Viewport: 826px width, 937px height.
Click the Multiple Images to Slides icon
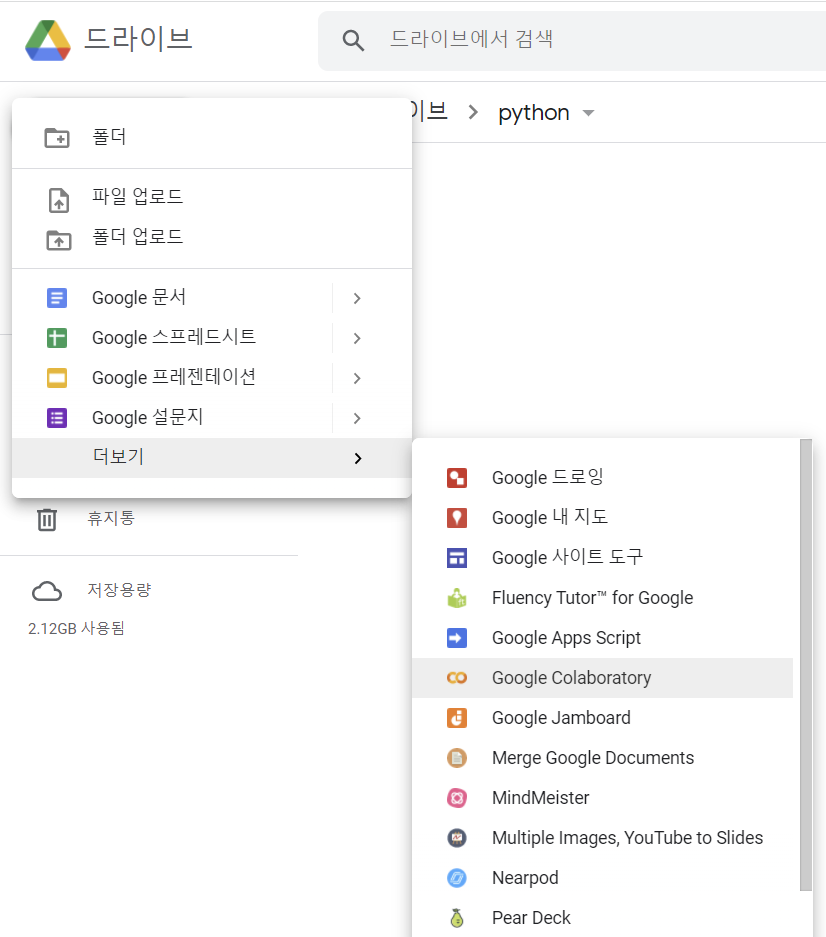click(457, 838)
